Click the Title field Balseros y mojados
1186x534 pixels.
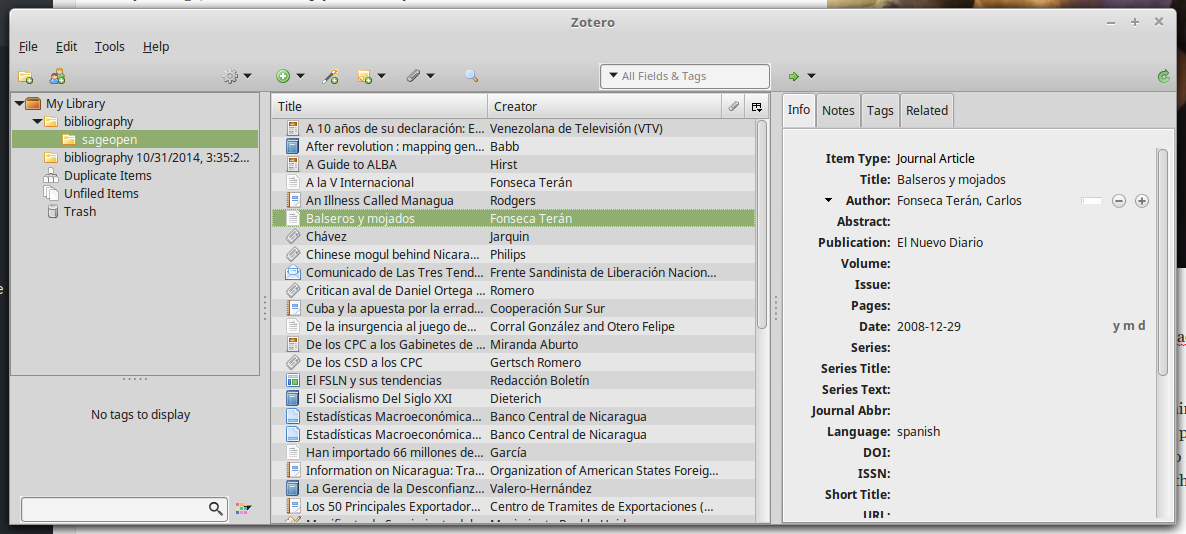[x=951, y=180]
